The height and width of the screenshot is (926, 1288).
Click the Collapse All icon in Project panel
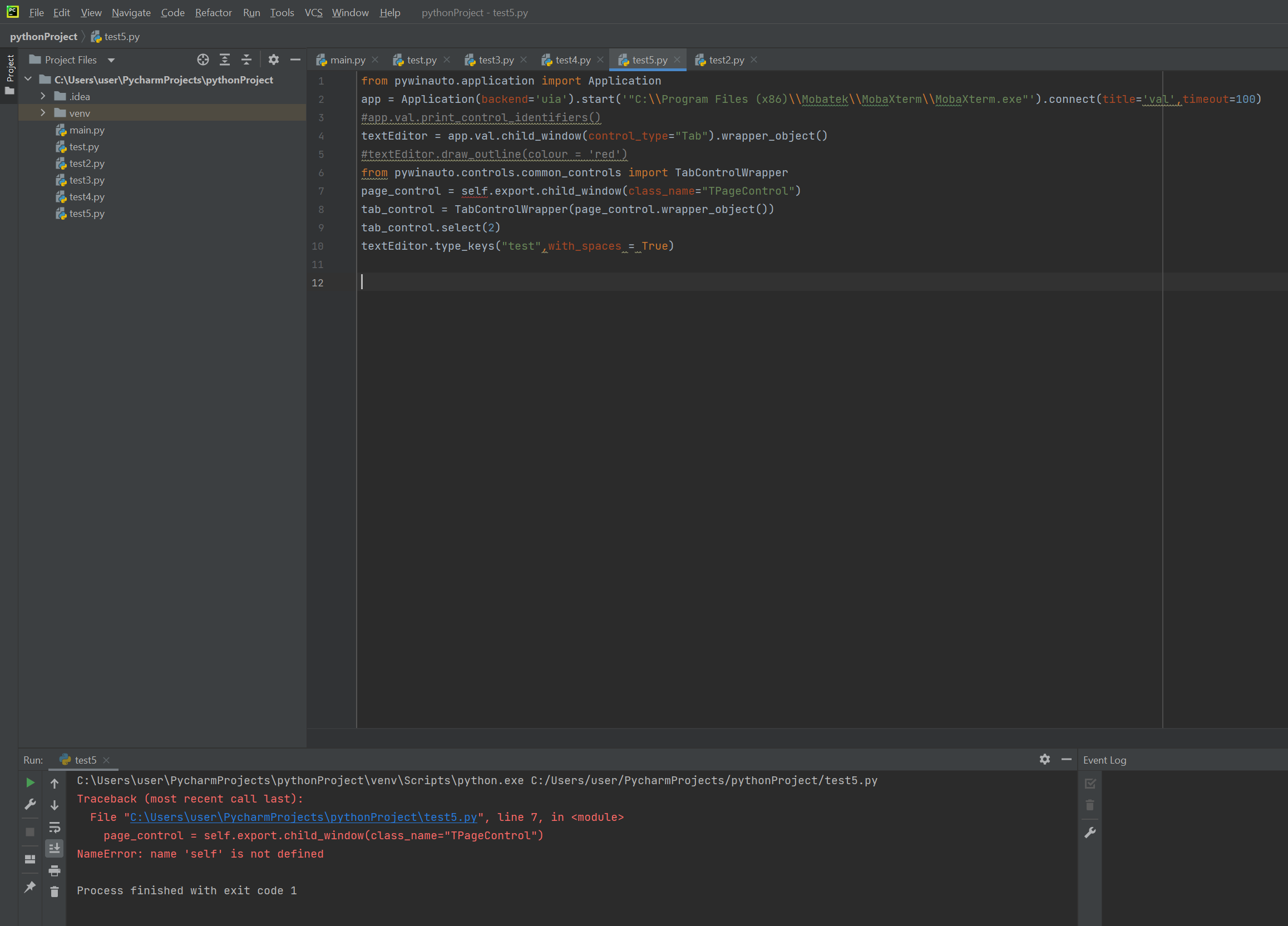(246, 60)
